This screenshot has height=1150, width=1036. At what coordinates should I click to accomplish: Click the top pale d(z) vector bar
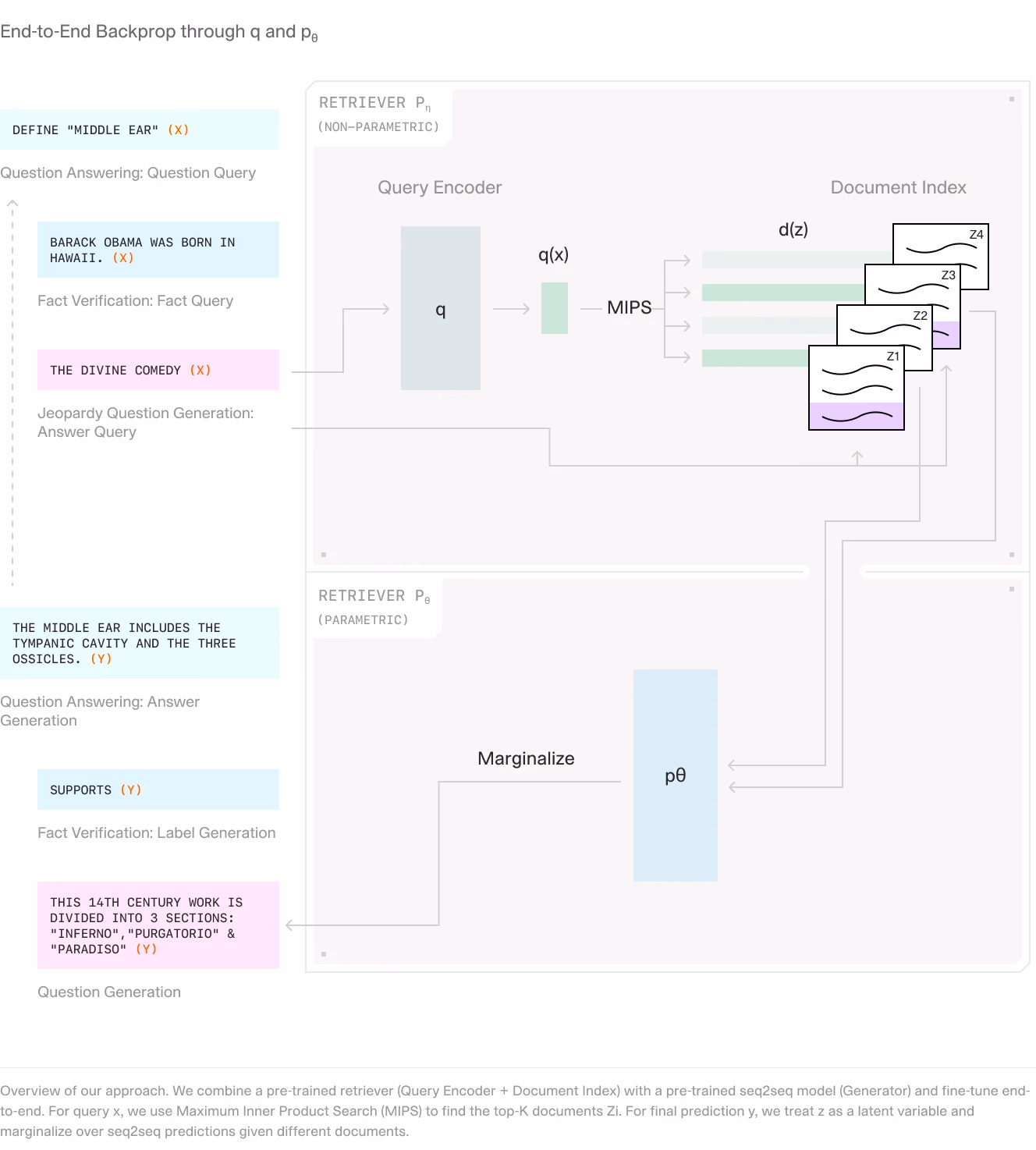(x=797, y=260)
